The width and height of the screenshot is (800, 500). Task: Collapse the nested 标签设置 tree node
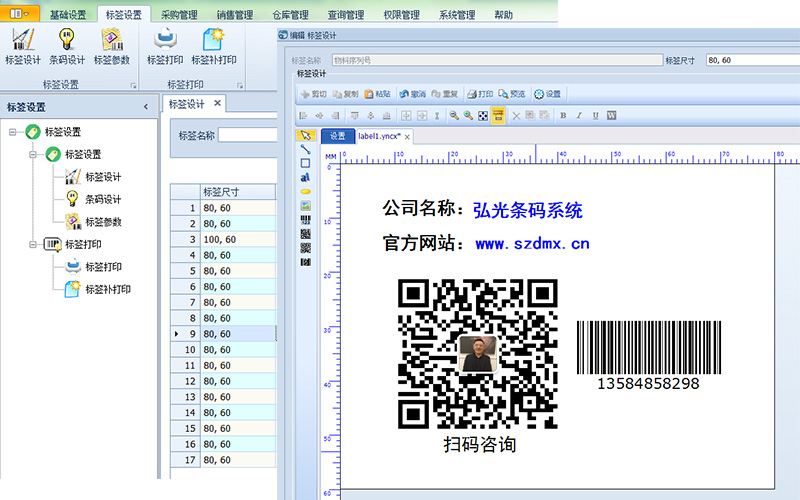coord(33,155)
